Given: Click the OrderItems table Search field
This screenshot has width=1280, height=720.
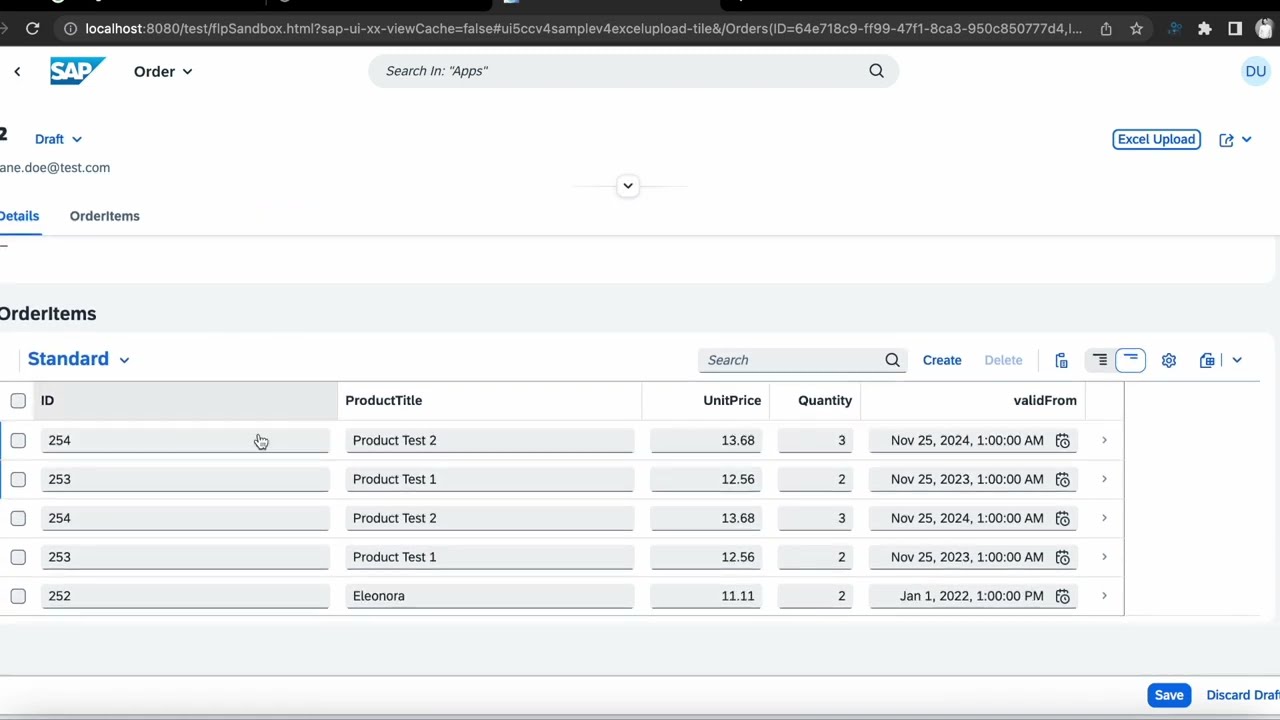Looking at the screenshot, I should [x=790, y=360].
